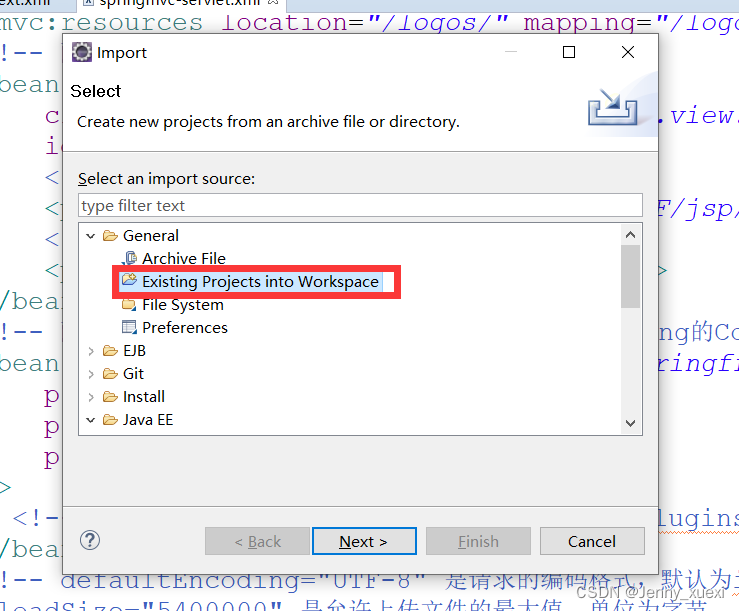Collapse the General folder in import tree

click(91, 236)
